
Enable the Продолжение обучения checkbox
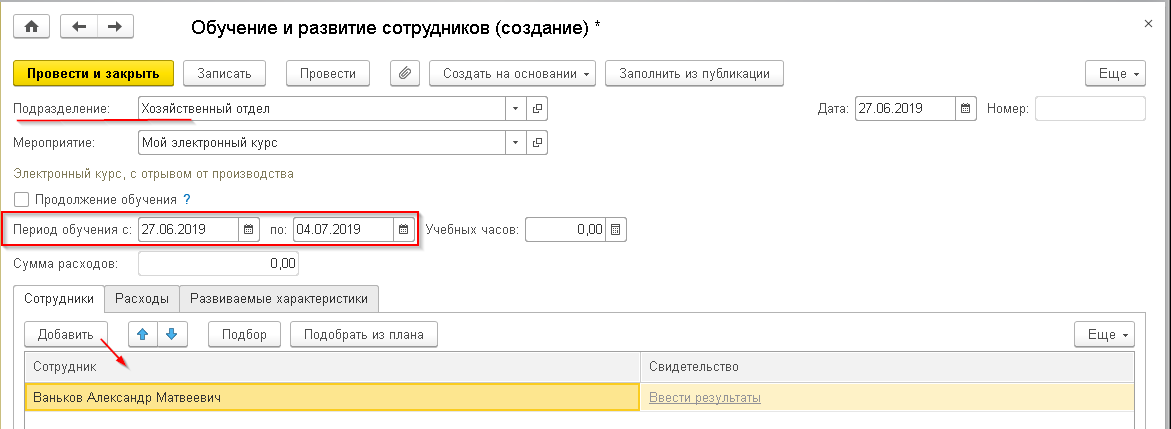pos(21,199)
